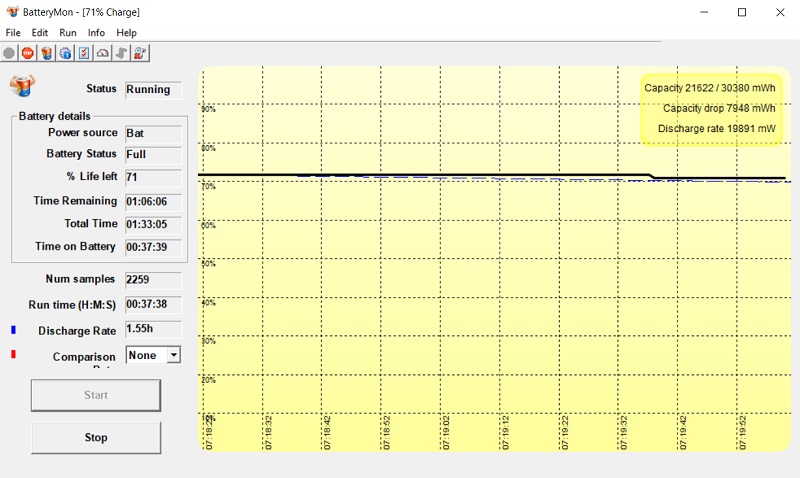The image size is (800, 478).
Task: Click the speedometer gauge toolbar icon
Action: [x=102, y=53]
